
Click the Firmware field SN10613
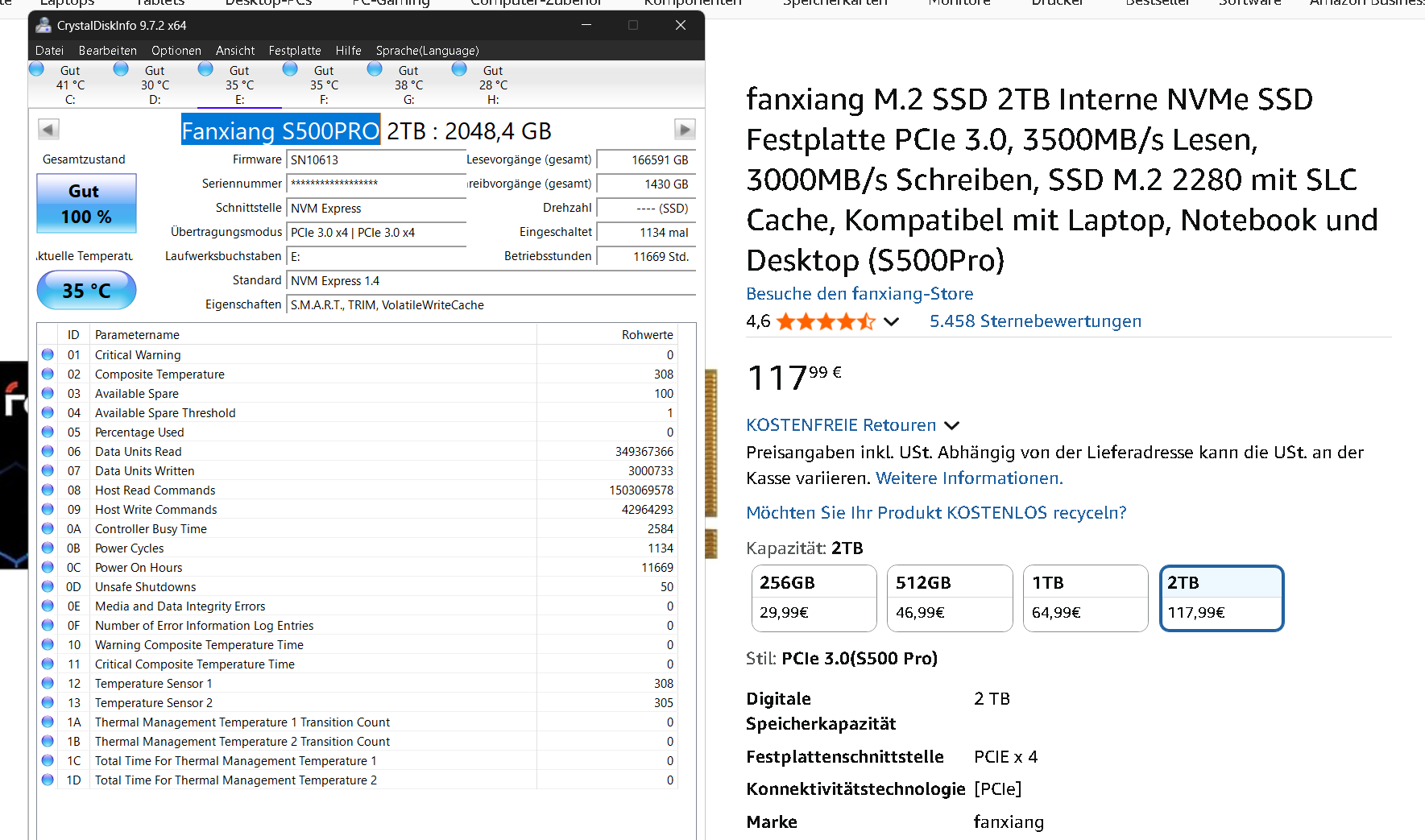coord(376,160)
